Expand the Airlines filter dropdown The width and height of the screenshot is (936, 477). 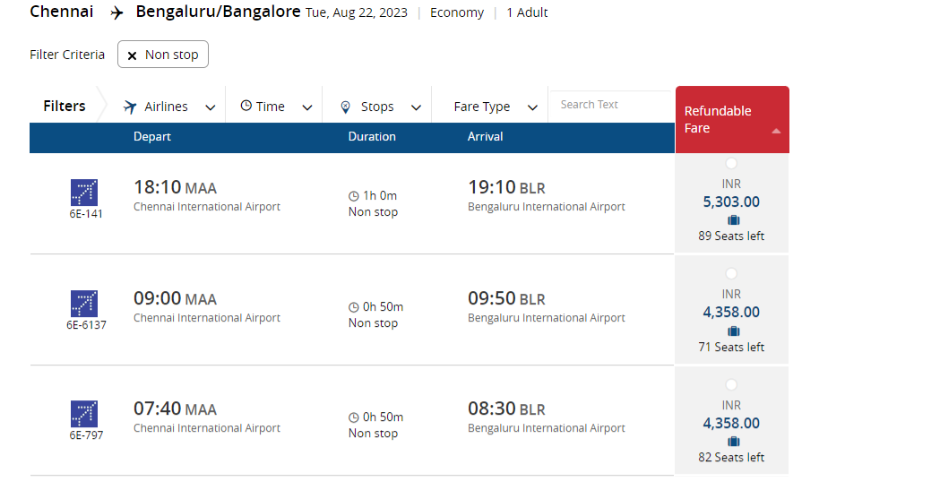coord(169,106)
